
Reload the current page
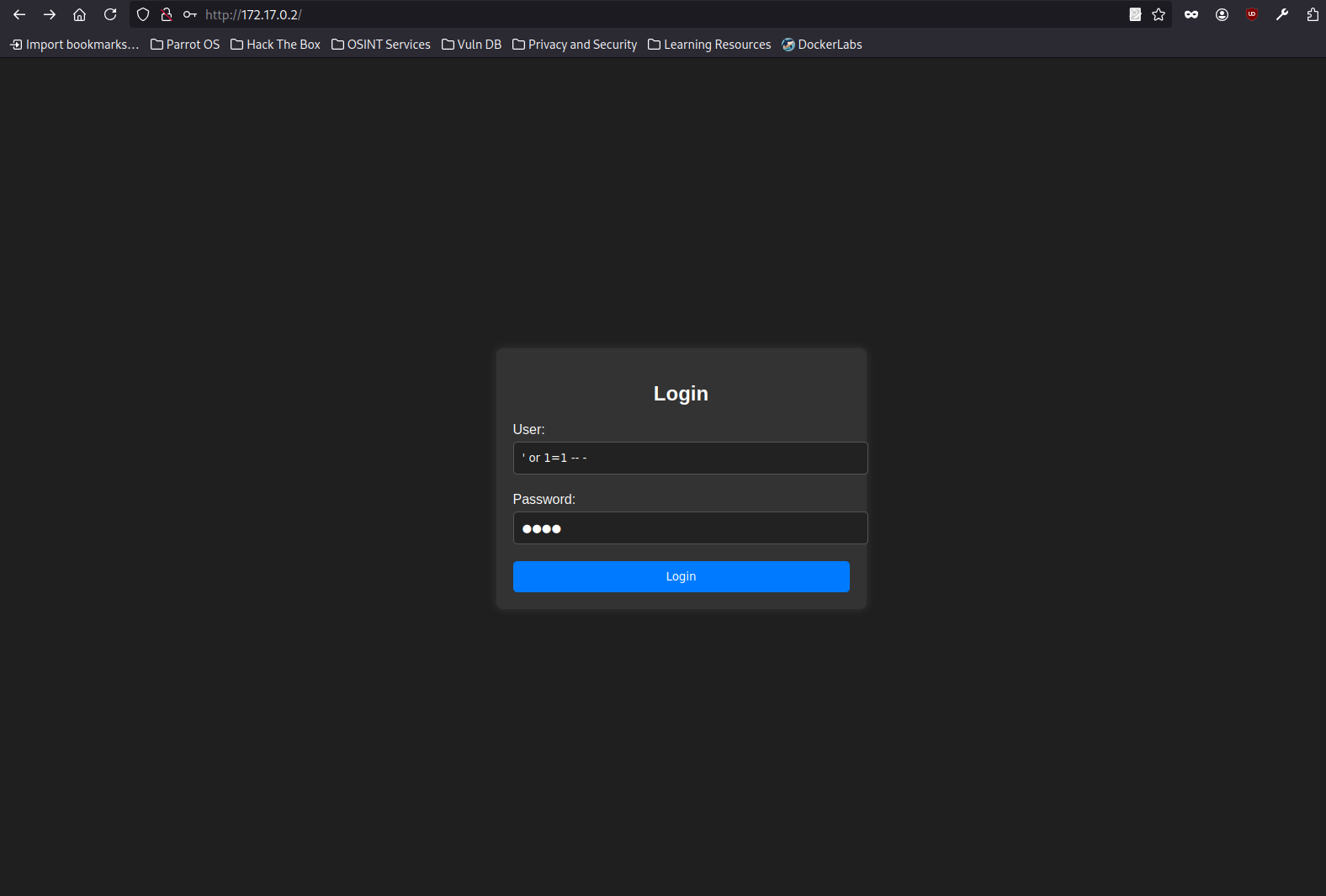(x=110, y=14)
